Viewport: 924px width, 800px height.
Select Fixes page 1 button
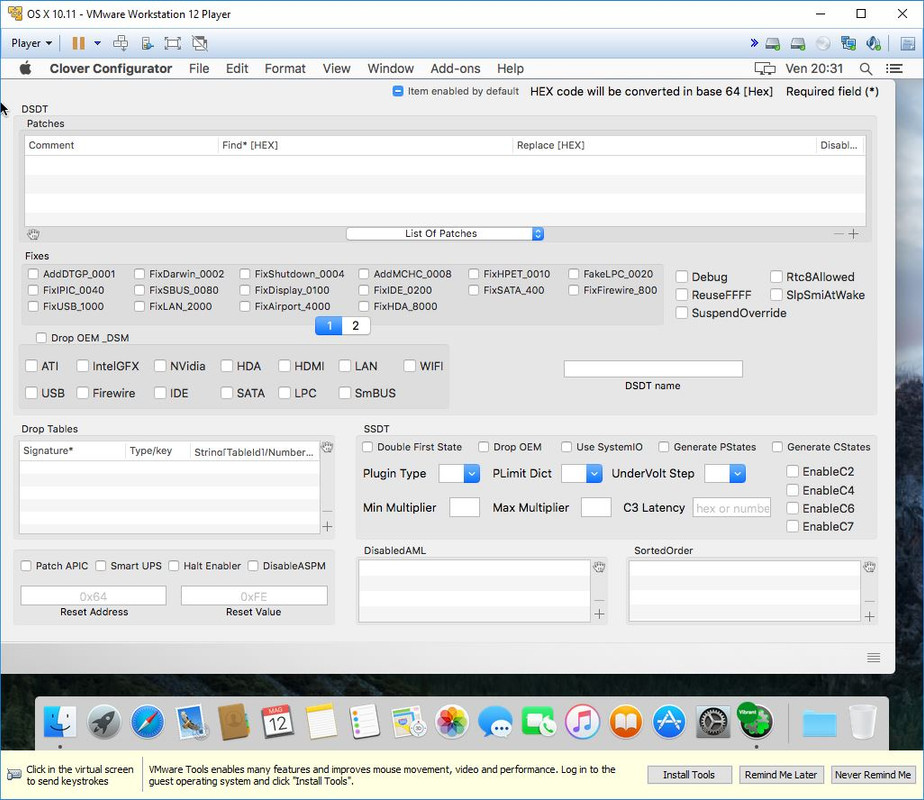coord(329,326)
